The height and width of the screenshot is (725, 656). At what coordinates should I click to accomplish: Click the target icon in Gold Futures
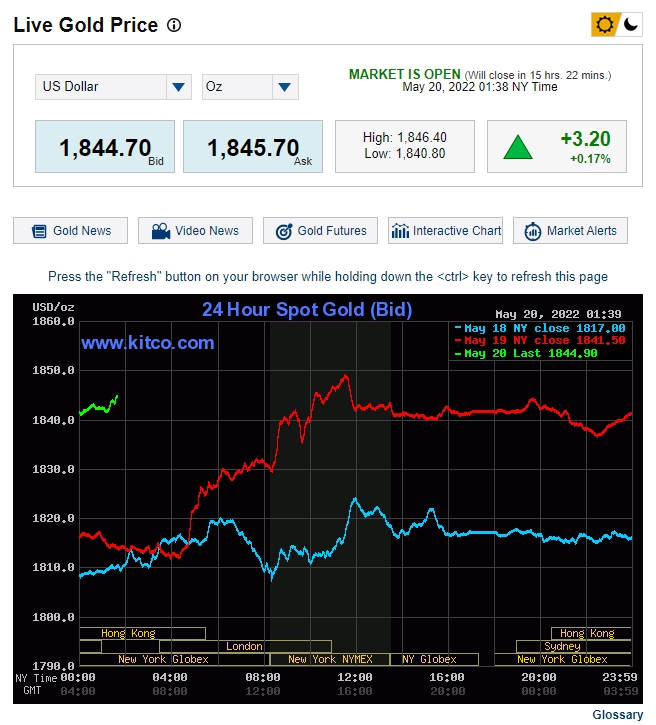coord(284,231)
